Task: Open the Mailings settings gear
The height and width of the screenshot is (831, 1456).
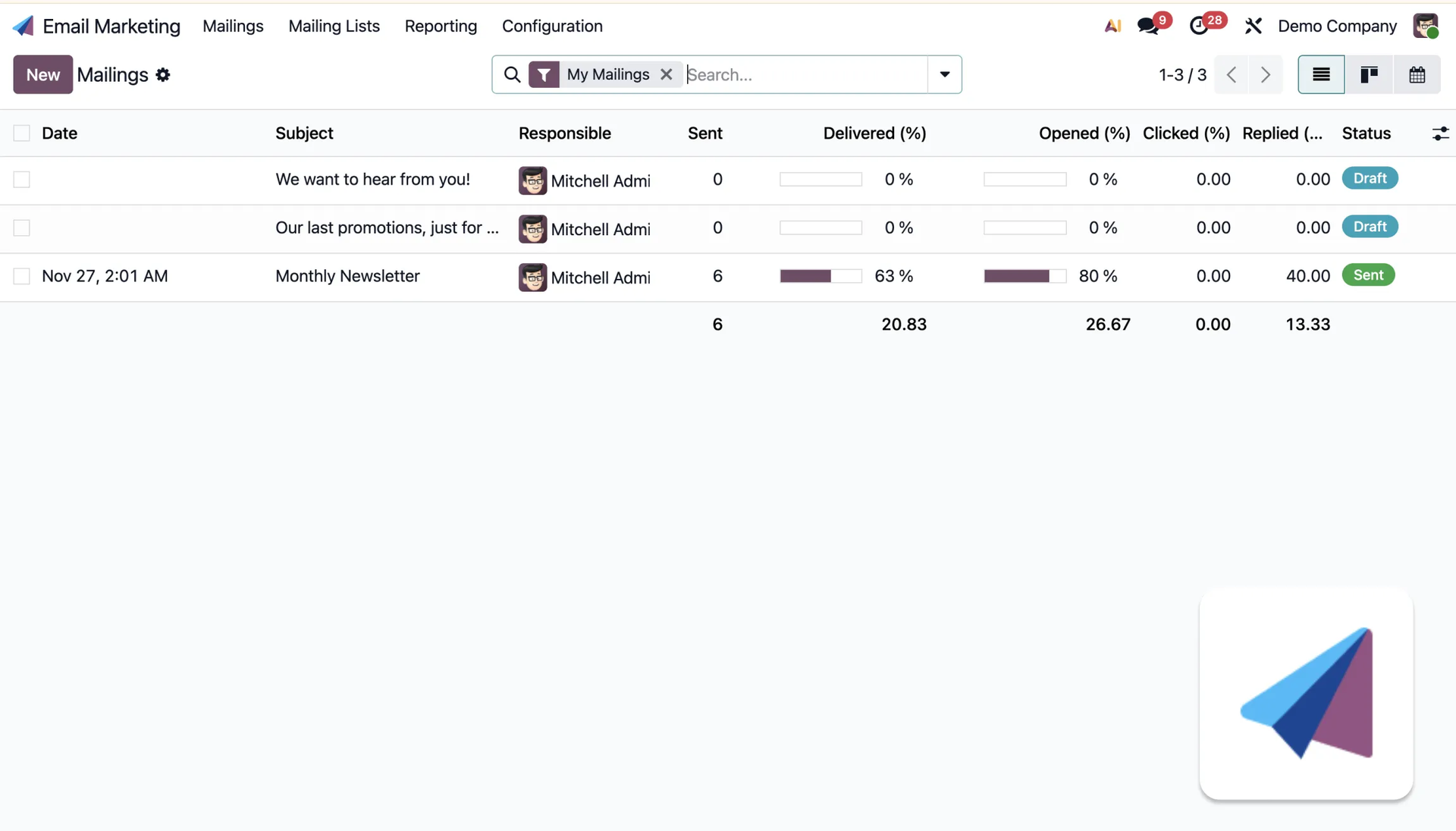Action: click(x=163, y=74)
